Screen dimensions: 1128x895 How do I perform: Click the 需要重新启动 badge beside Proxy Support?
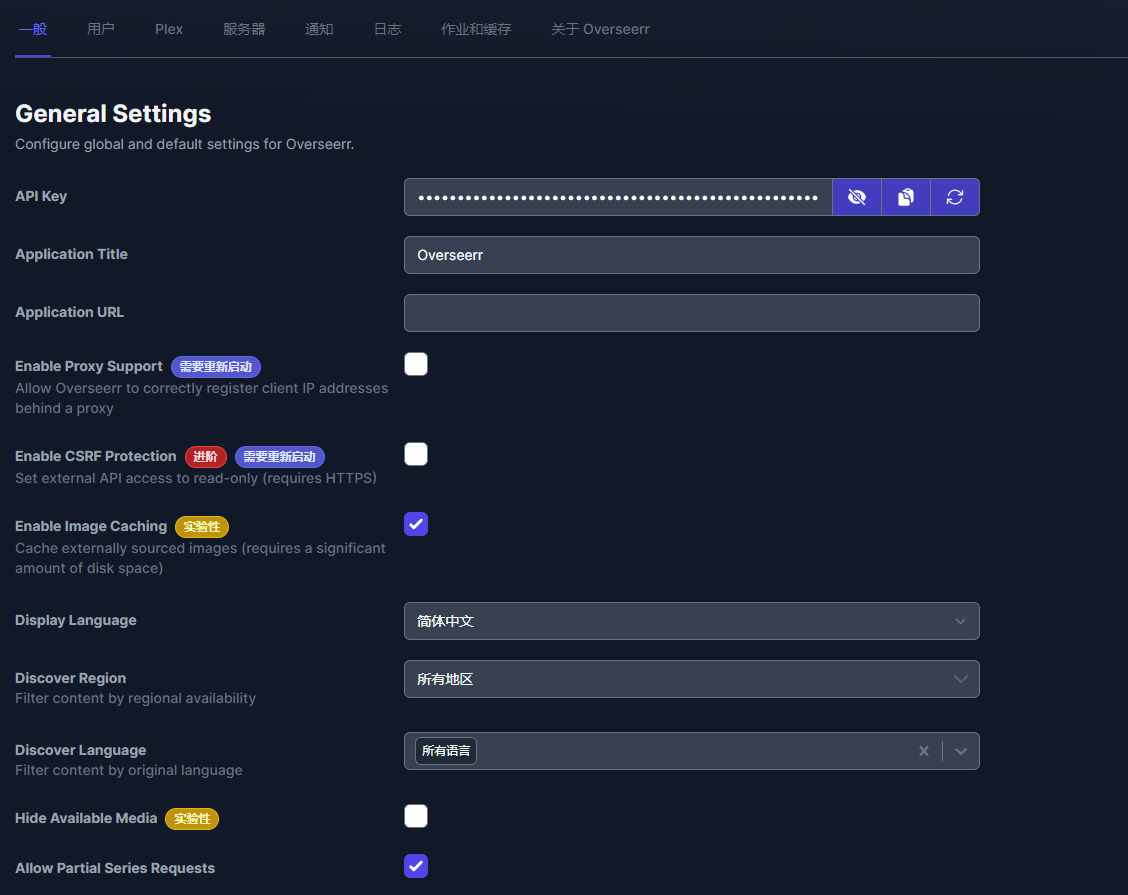216,367
